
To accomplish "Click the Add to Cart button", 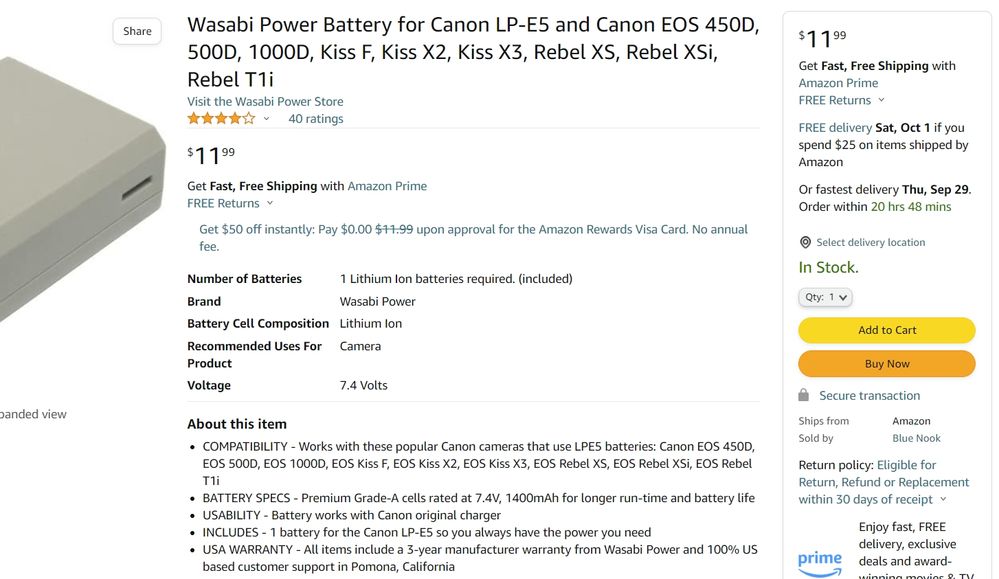I will [x=886, y=330].
